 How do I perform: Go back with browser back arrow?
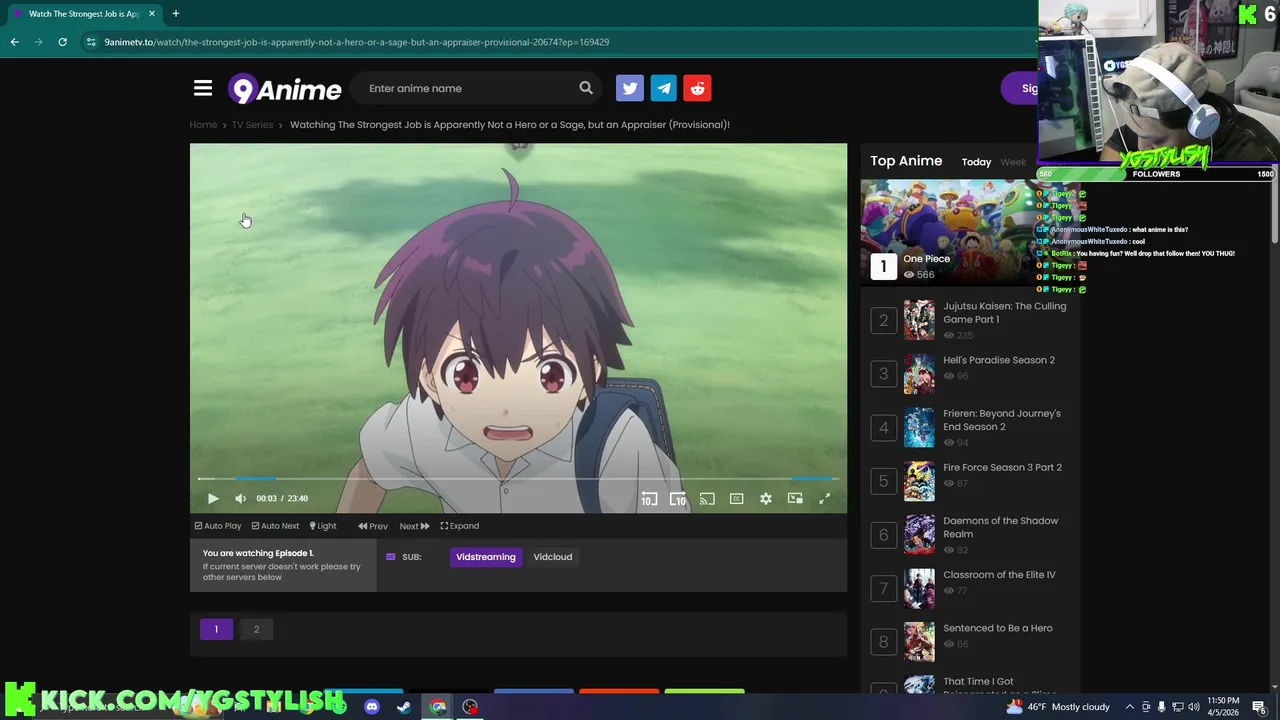coord(14,42)
